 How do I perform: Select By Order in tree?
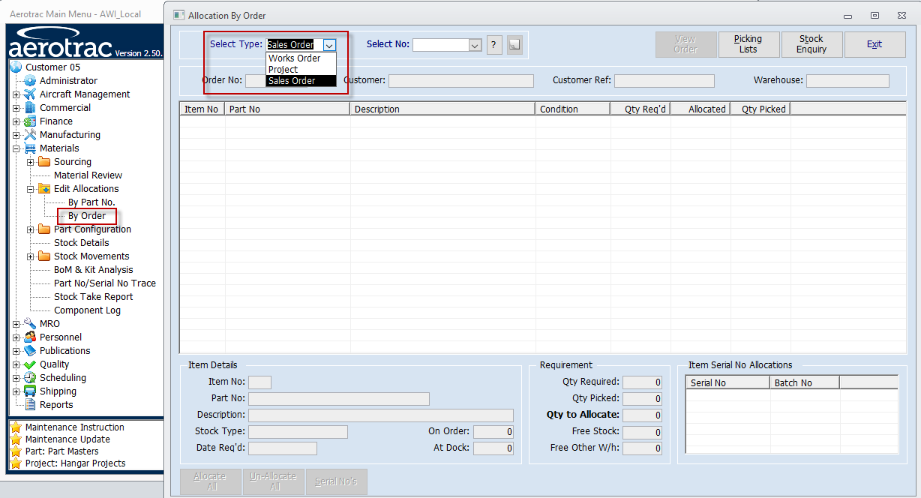coord(87,216)
